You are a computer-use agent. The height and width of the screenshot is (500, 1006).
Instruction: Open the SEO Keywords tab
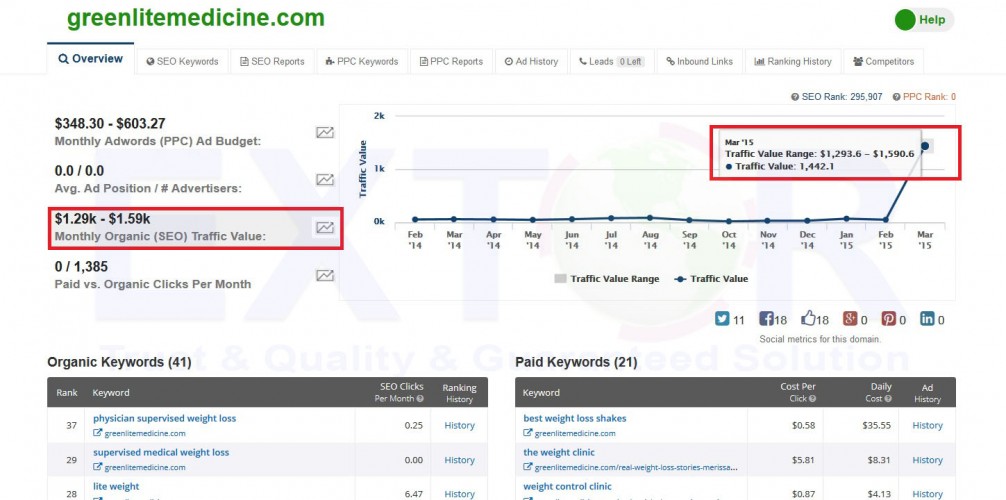click(x=182, y=61)
